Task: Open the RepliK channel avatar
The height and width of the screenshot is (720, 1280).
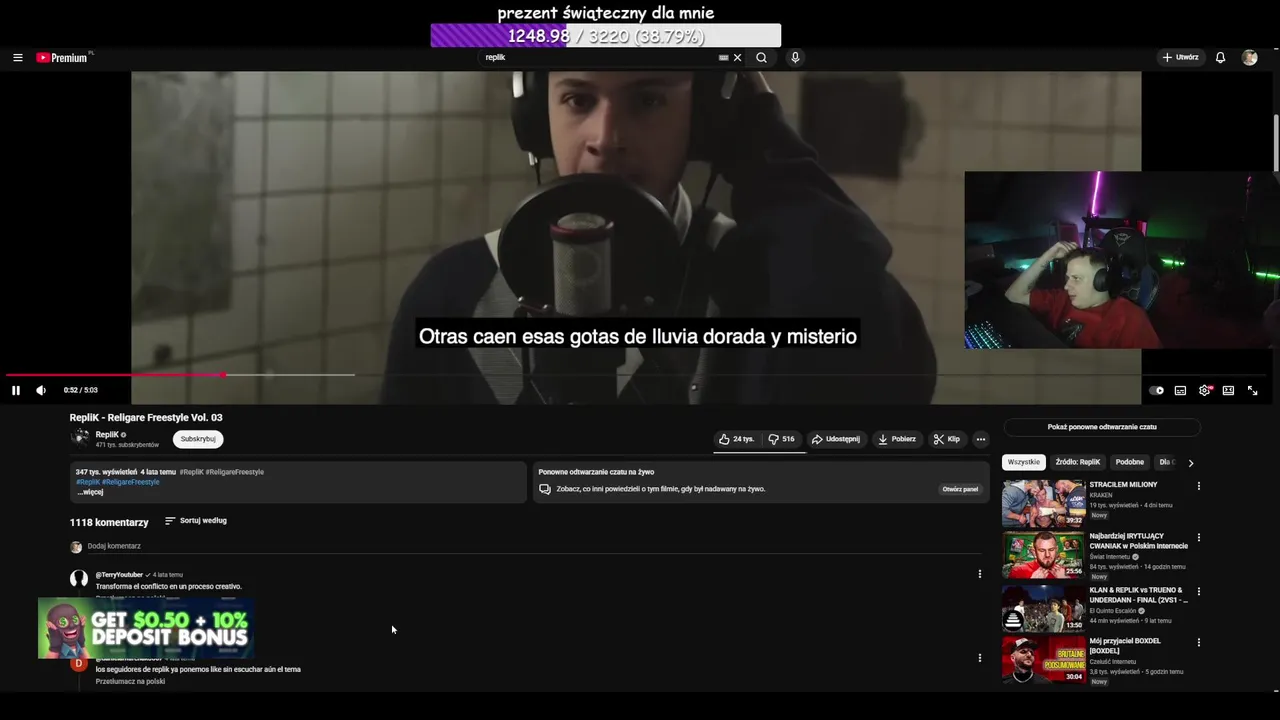Action: 79,438
